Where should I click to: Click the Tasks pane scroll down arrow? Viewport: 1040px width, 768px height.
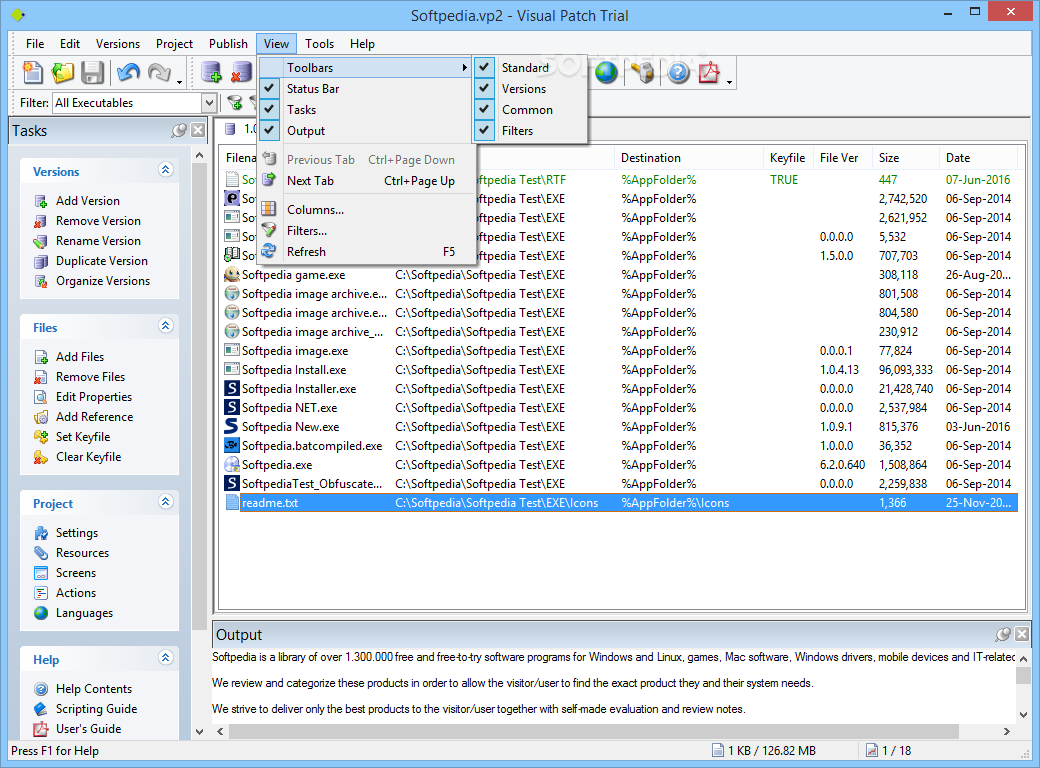[200, 732]
